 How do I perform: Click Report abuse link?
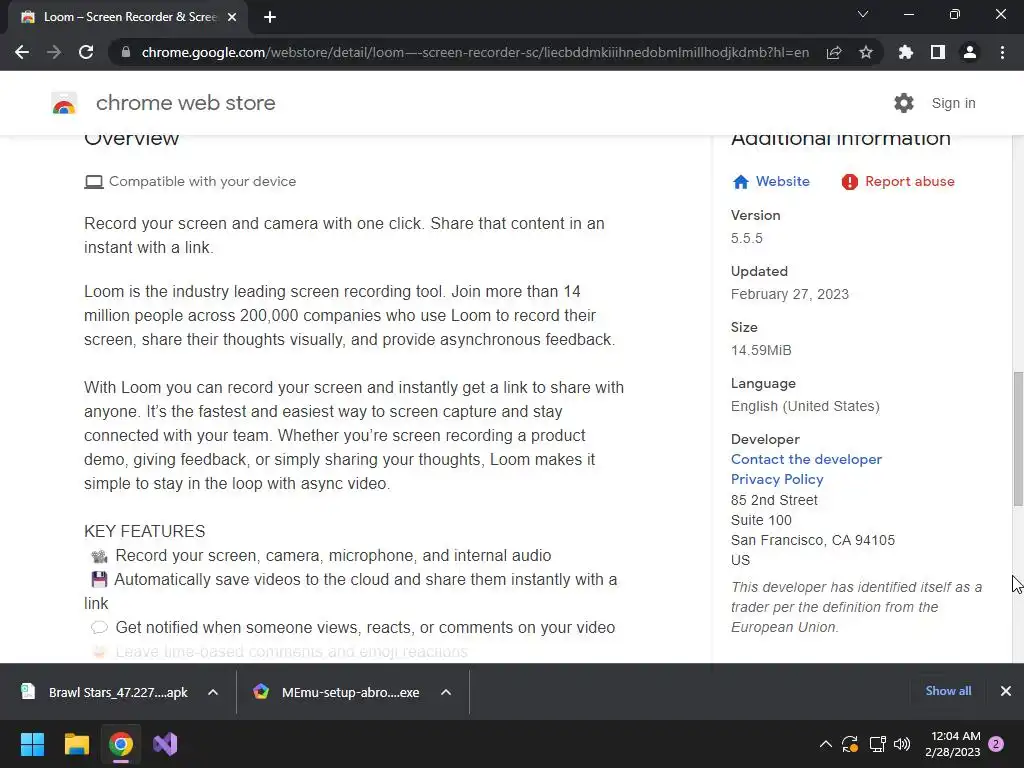[910, 182]
